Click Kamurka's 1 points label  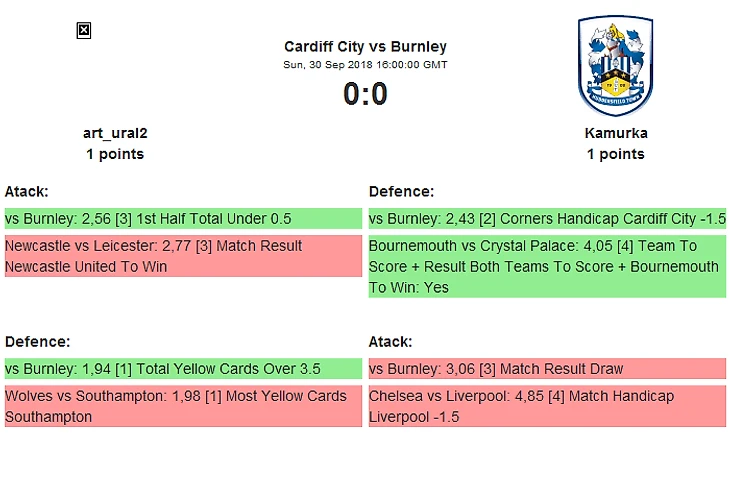pyautogui.click(x=615, y=154)
